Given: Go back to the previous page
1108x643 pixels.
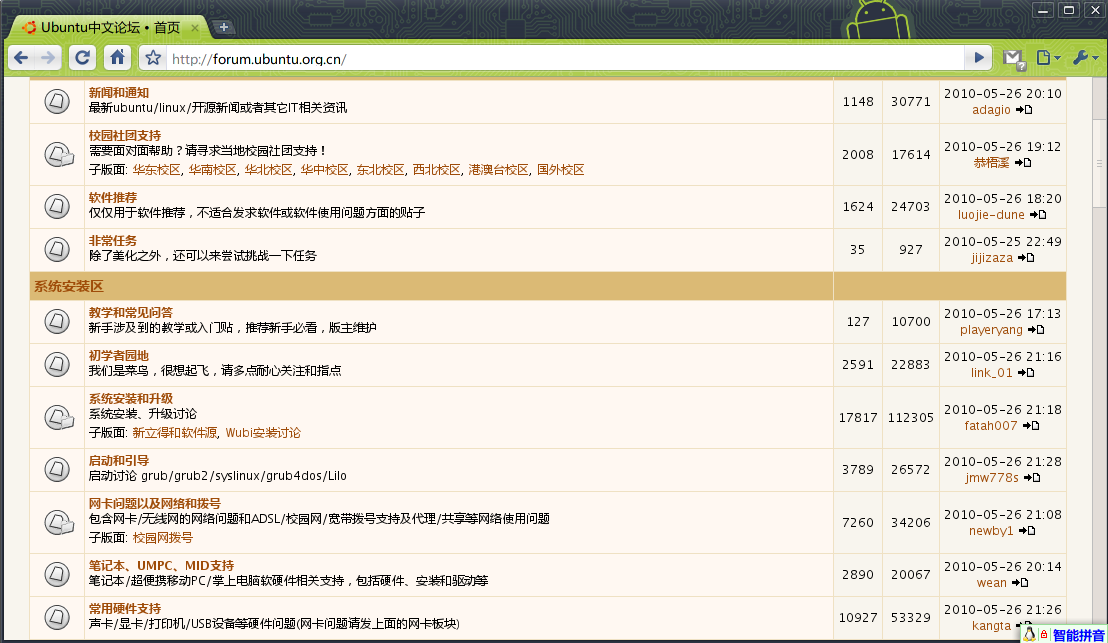Looking at the screenshot, I should [21, 58].
